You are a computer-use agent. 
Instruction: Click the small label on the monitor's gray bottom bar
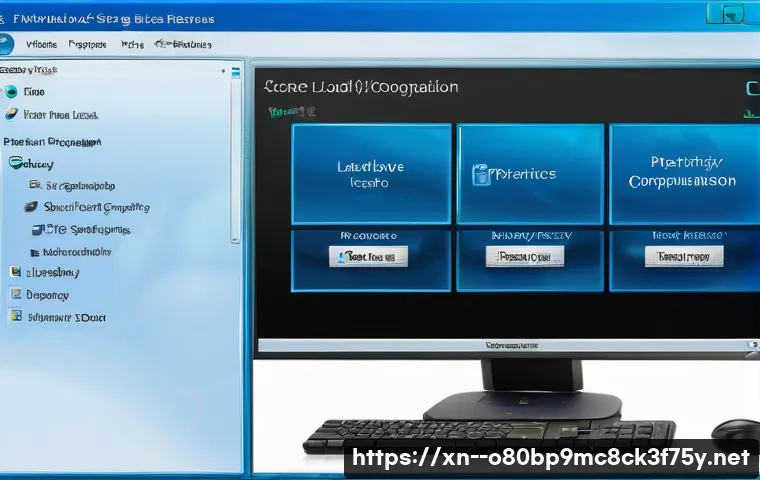pos(512,346)
